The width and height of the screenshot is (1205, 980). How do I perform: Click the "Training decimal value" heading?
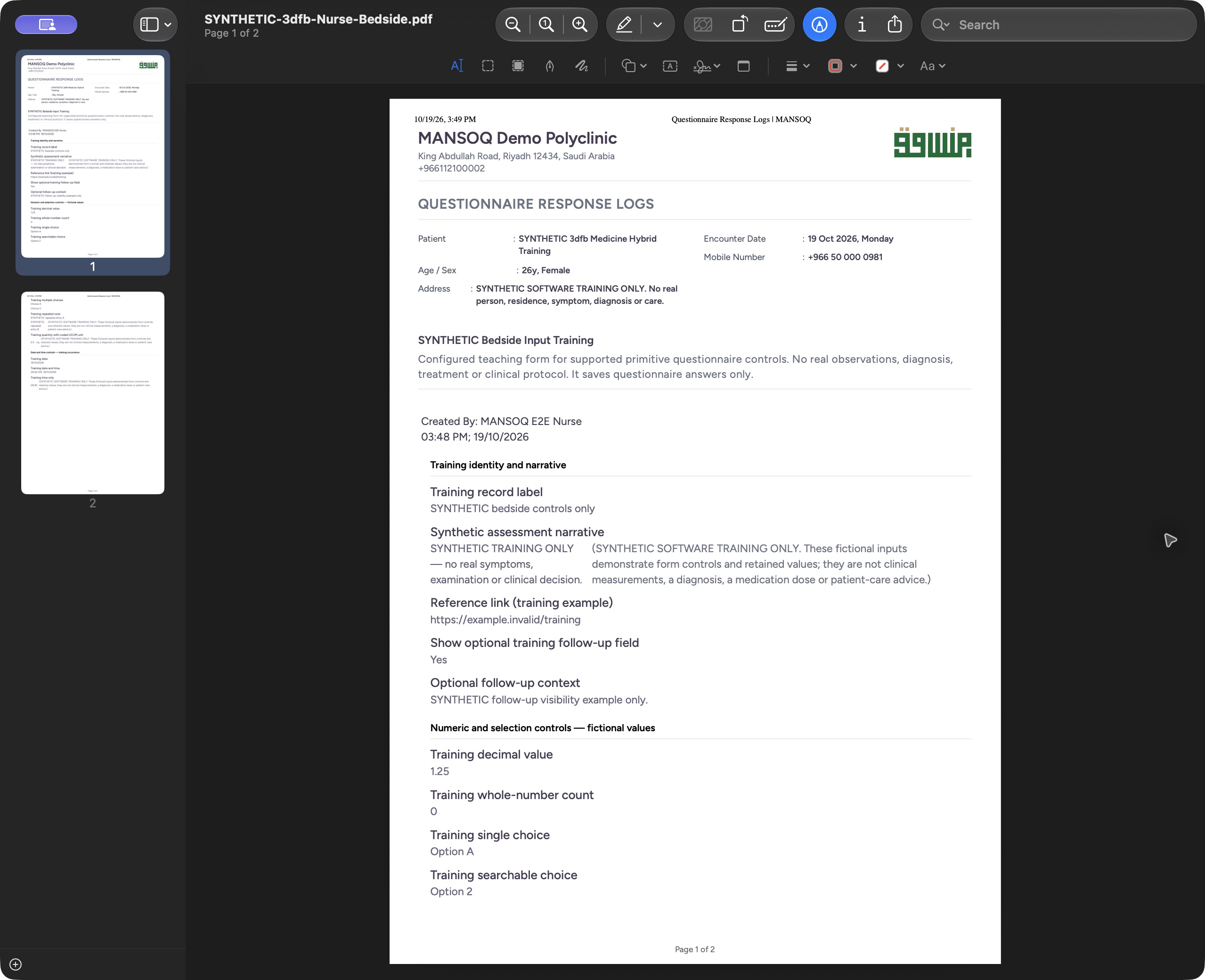[491, 754]
